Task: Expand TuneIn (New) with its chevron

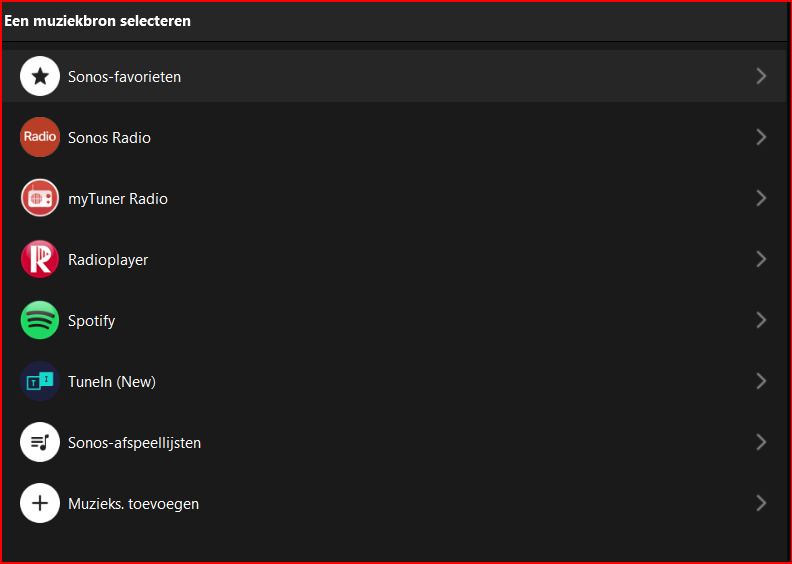Action: [x=761, y=381]
